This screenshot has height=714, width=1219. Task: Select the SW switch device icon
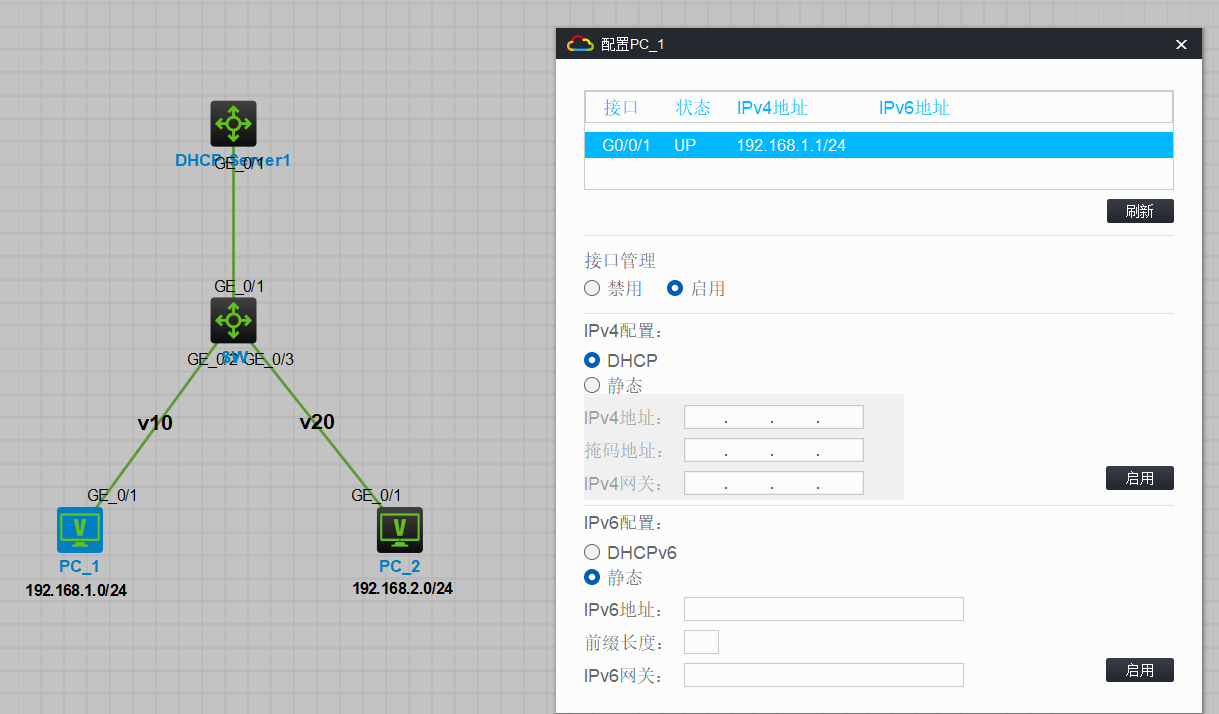coord(233,320)
